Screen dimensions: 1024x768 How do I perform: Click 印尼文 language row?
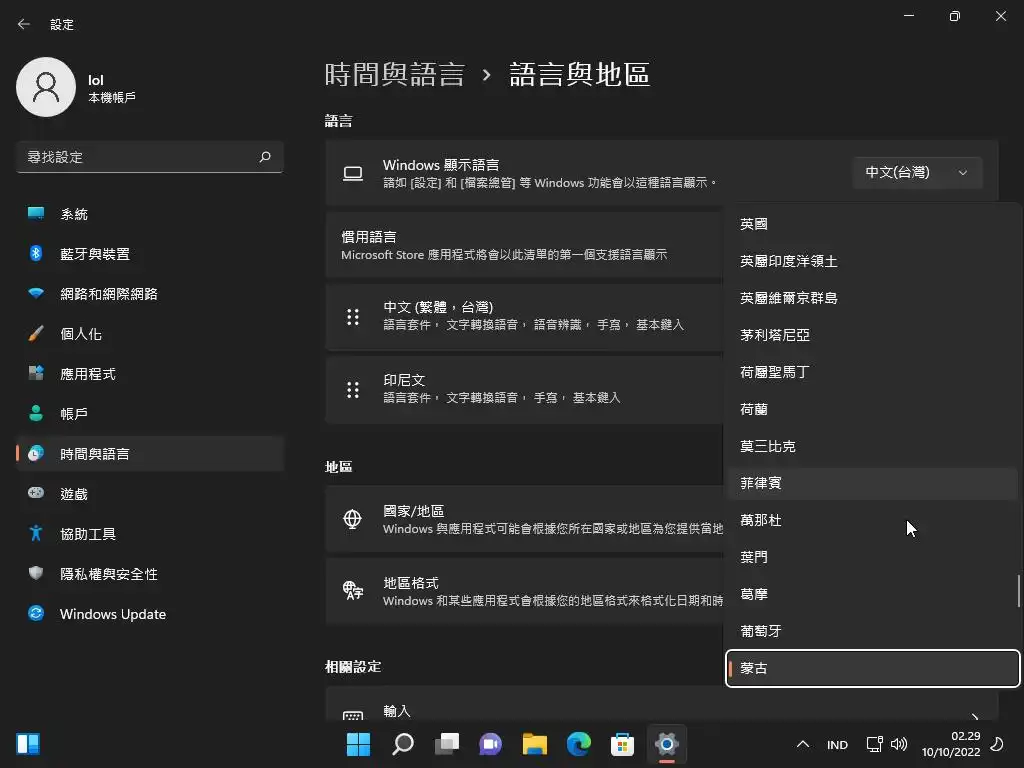pos(524,390)
